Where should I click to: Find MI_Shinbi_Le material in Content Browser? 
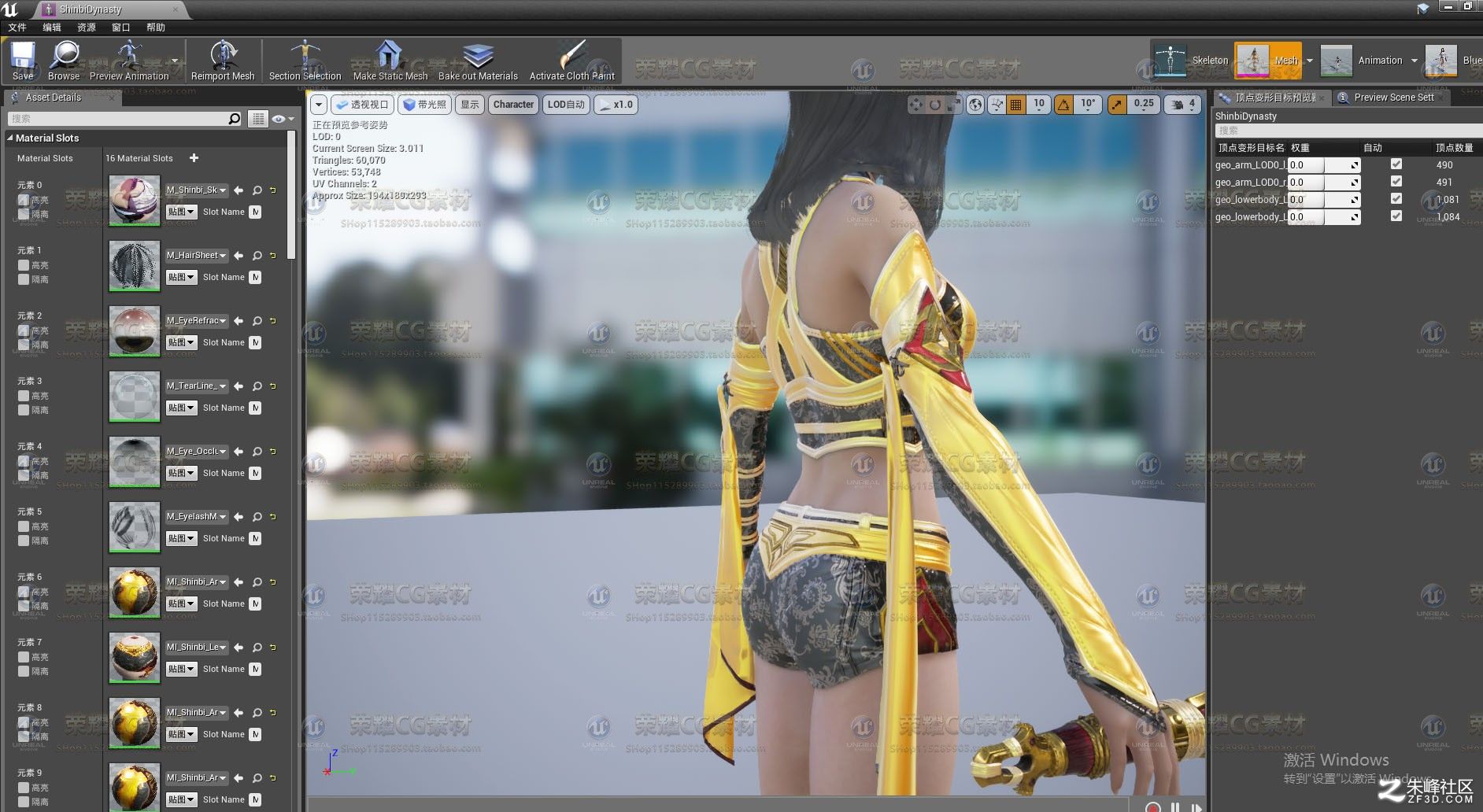tap(257, 648)
